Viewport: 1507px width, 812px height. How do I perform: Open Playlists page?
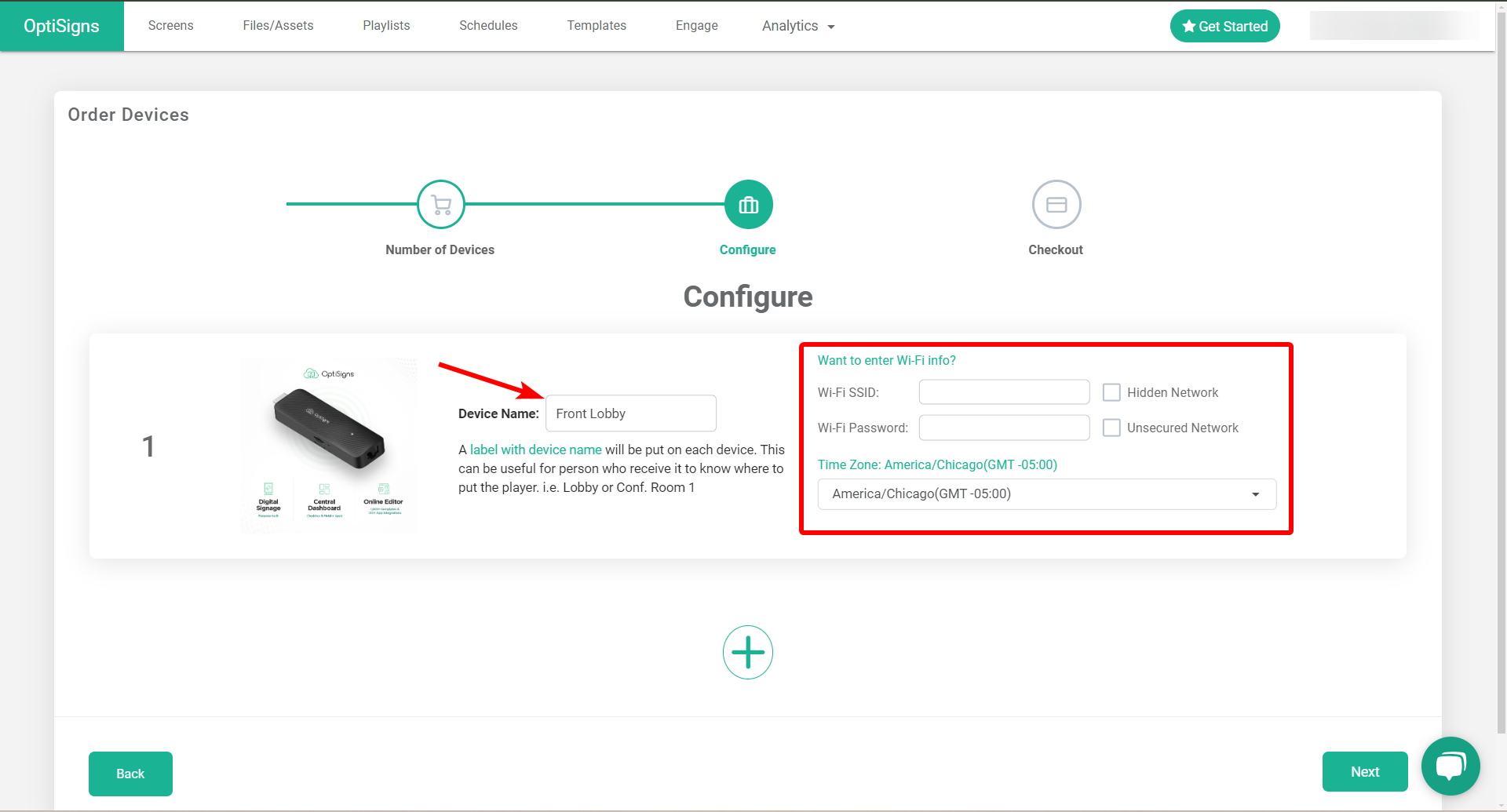(386, 26)
